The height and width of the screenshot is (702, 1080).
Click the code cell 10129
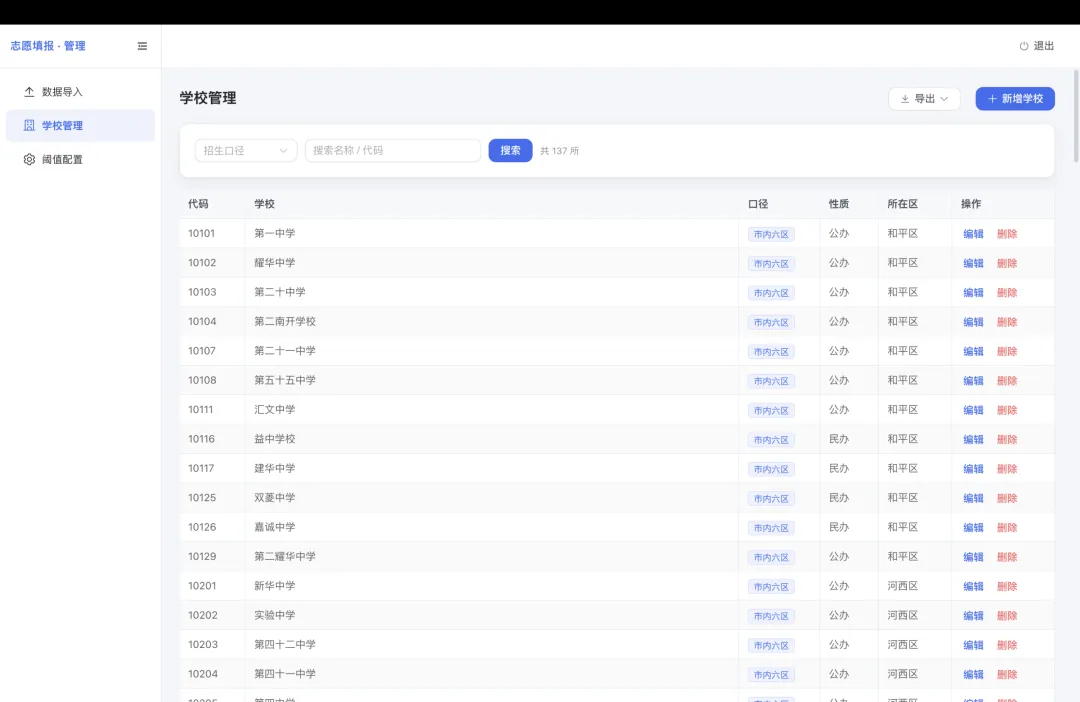point(202,557)
